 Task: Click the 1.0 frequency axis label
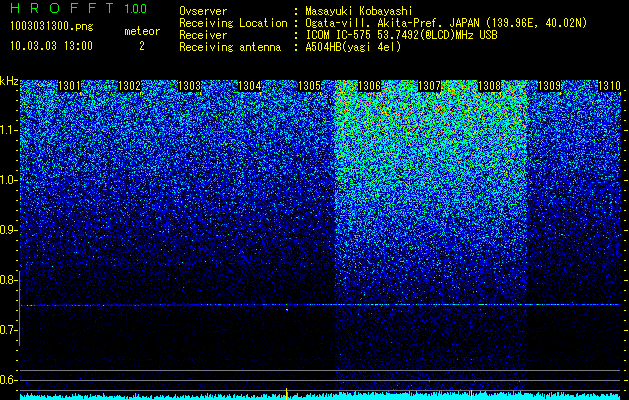click(x=9, y=180)
